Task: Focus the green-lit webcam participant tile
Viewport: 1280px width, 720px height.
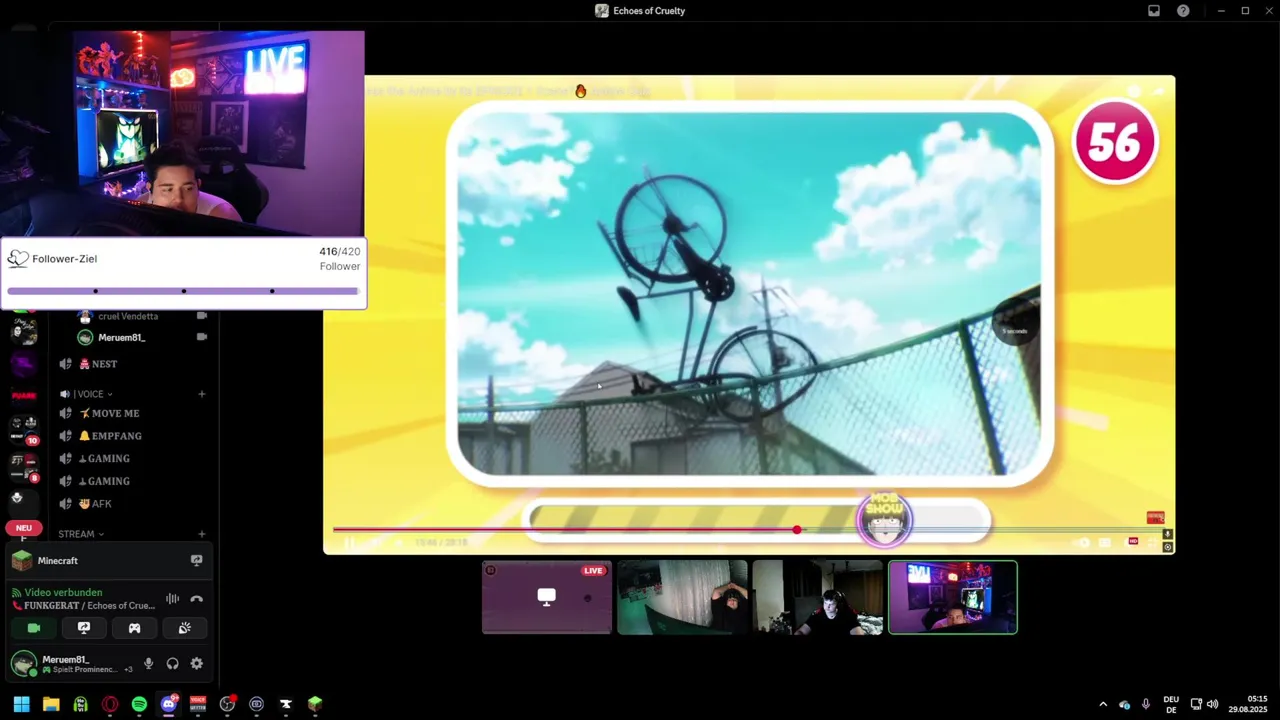Action: (682, 598)
